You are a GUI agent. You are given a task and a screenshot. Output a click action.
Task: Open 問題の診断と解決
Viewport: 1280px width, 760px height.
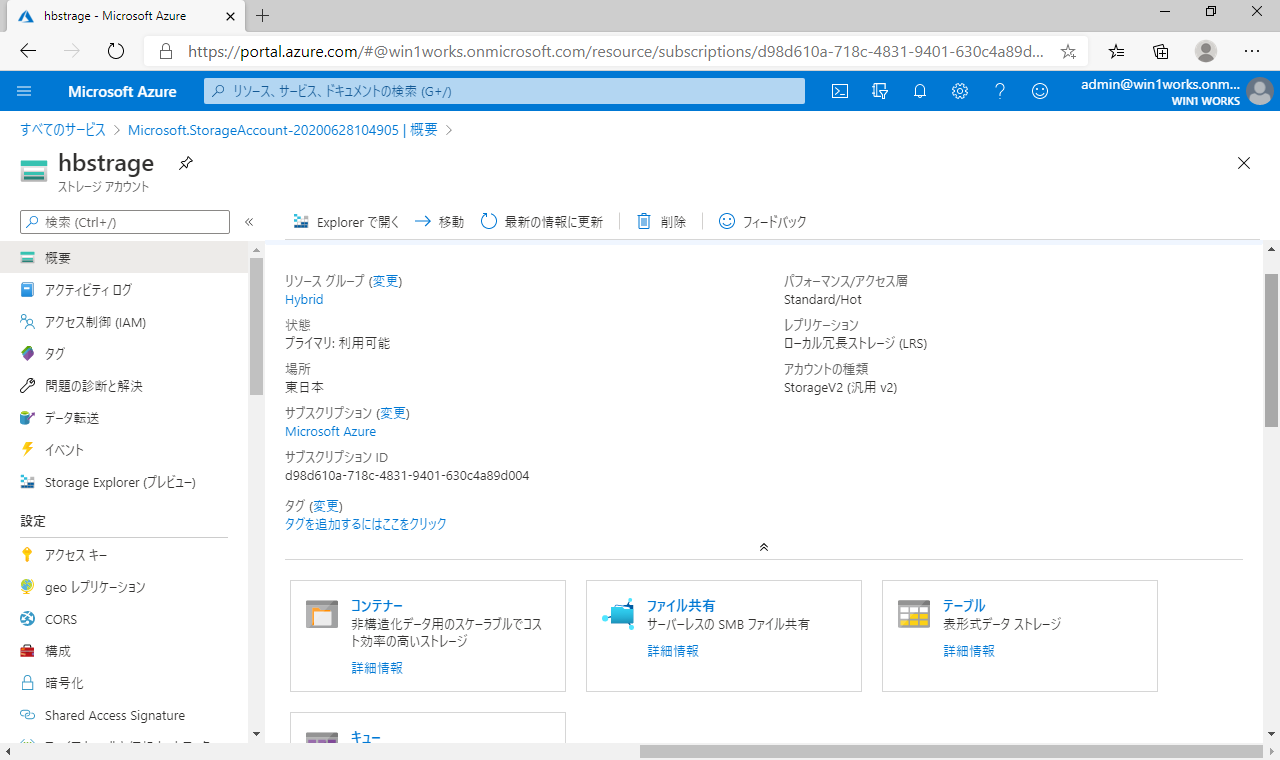[x=124, y=386]
